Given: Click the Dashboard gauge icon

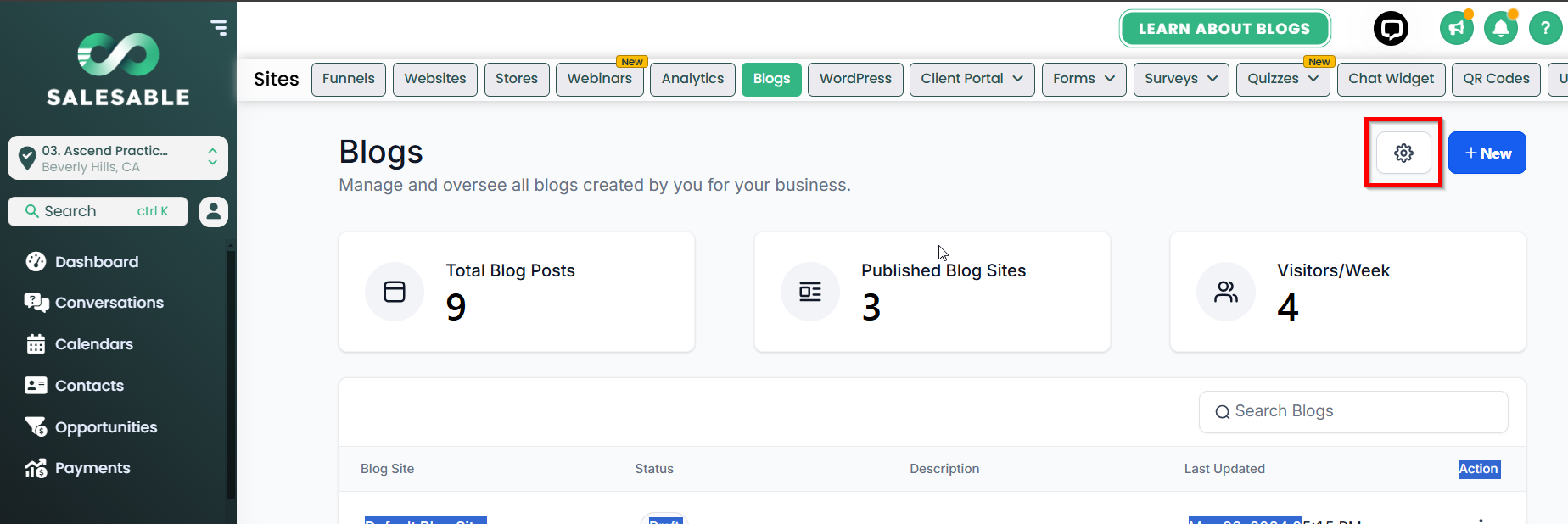Looking at the screenshot, I should pyautogui.click(x=36, y=262).
